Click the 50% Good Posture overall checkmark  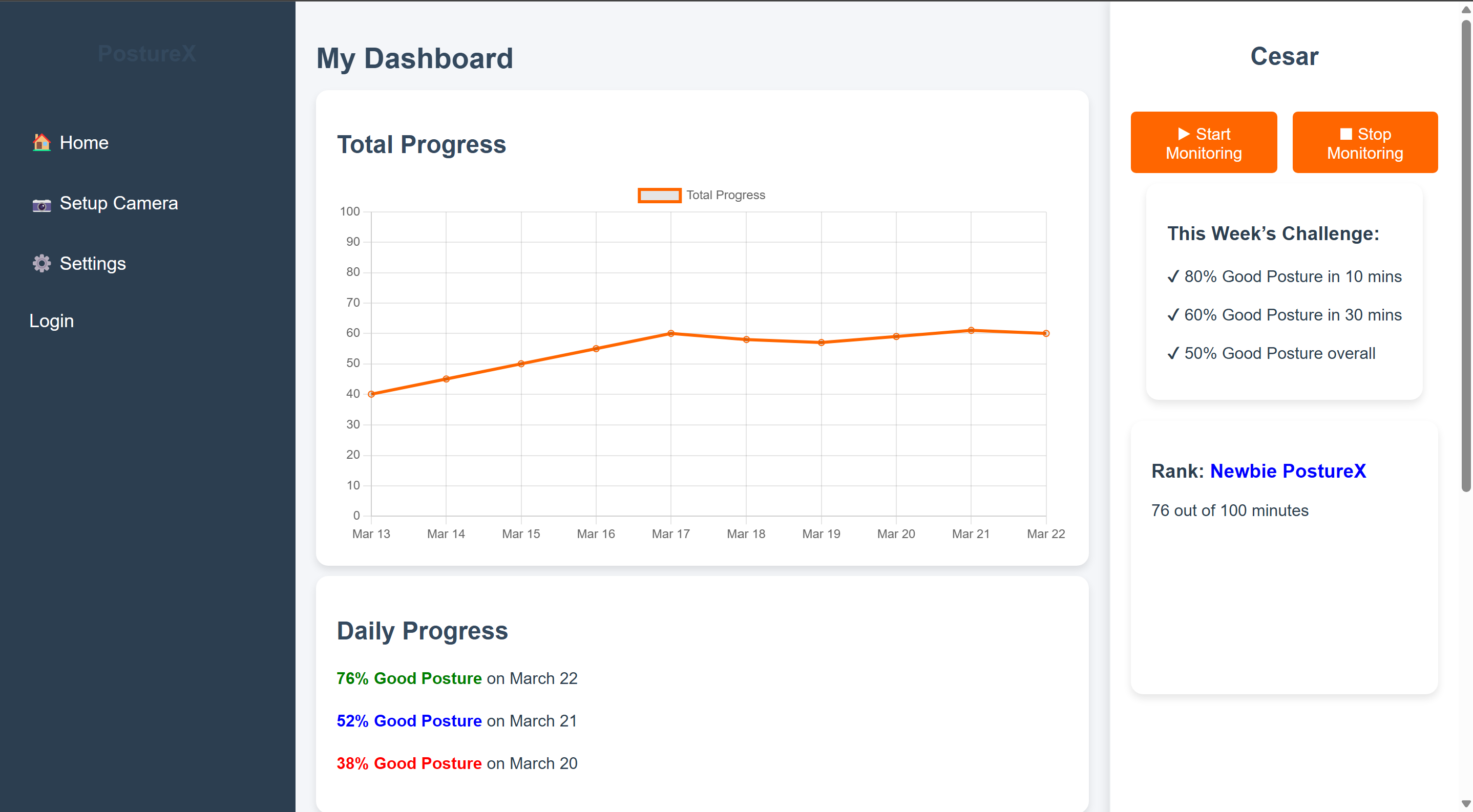[x=1173, y=353]
